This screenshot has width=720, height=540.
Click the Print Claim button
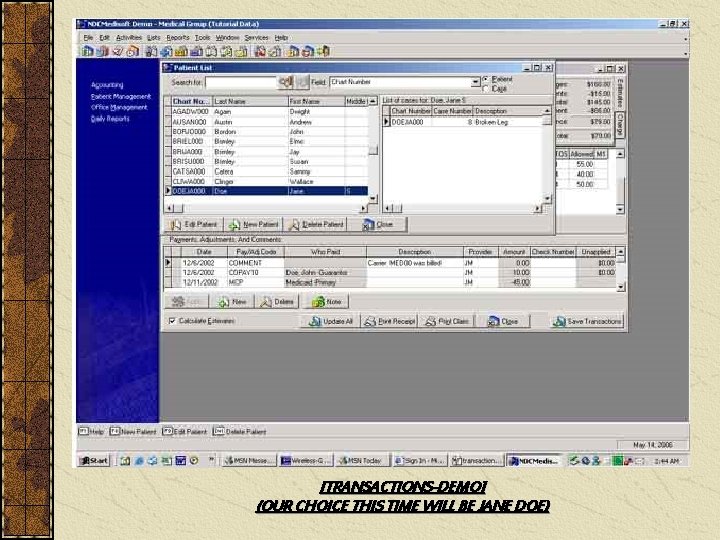[447, 321]
